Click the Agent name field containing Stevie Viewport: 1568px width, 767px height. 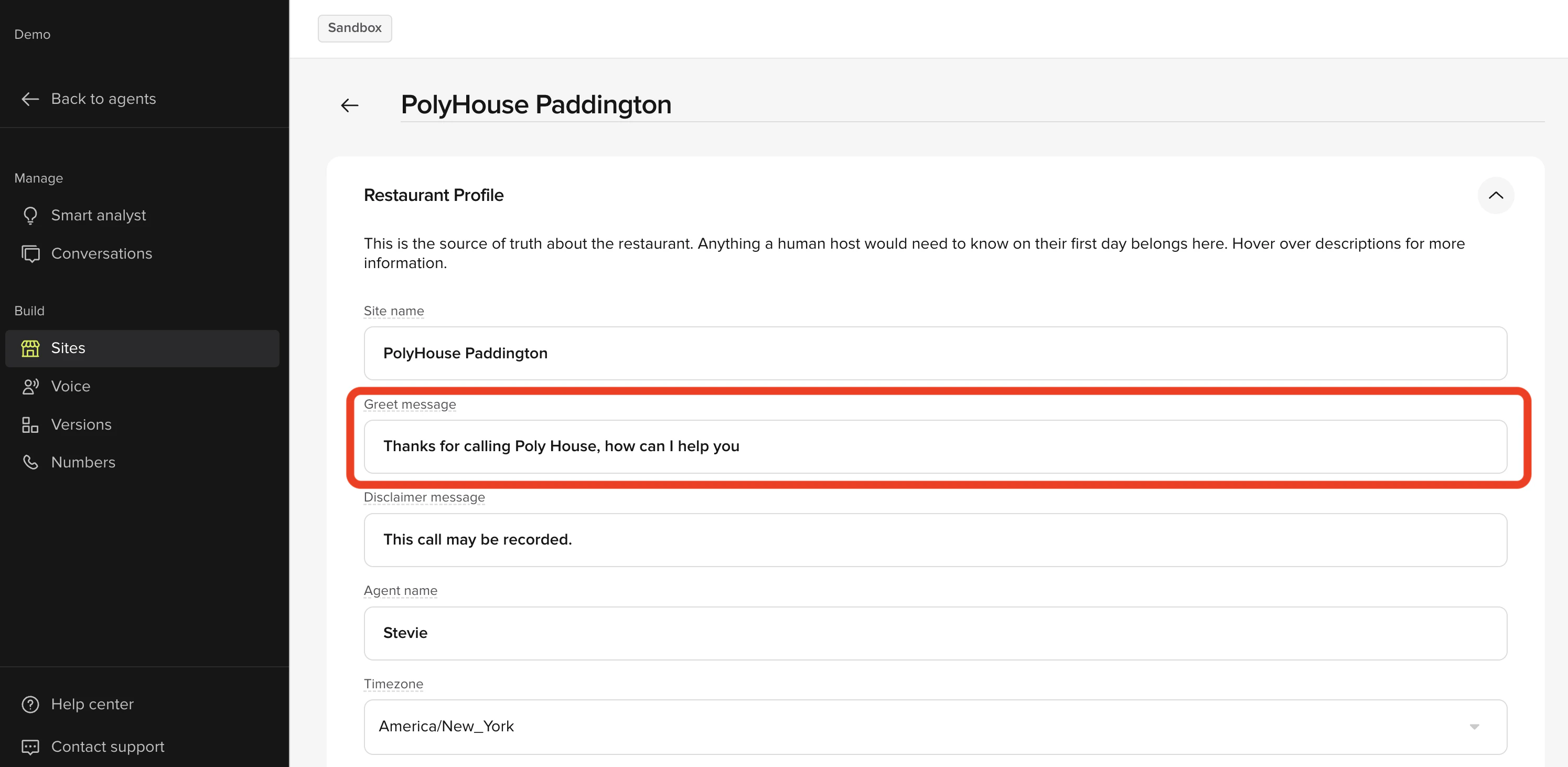[x=935, y=633]
